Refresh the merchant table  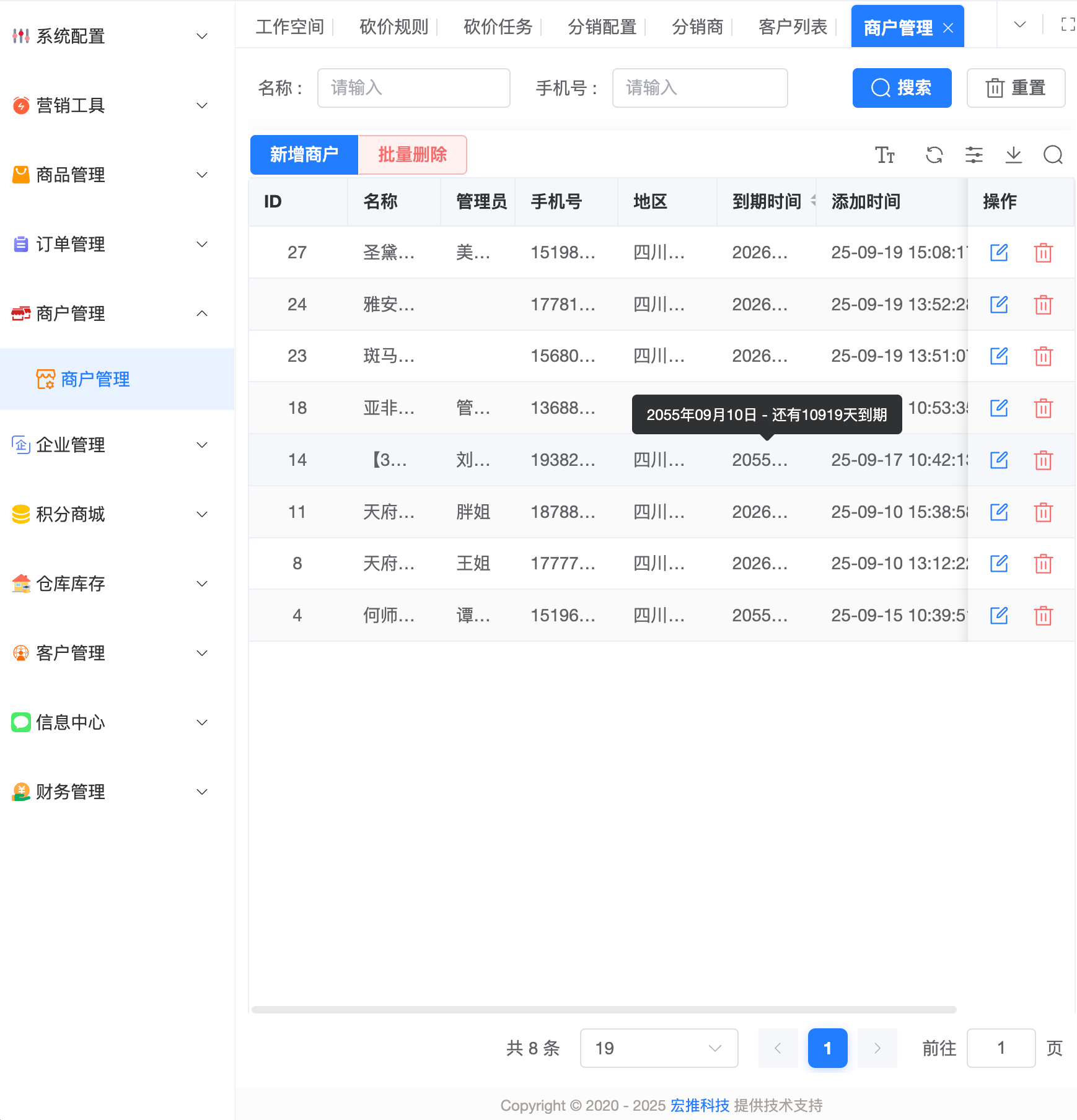click(x=934, y=155)
